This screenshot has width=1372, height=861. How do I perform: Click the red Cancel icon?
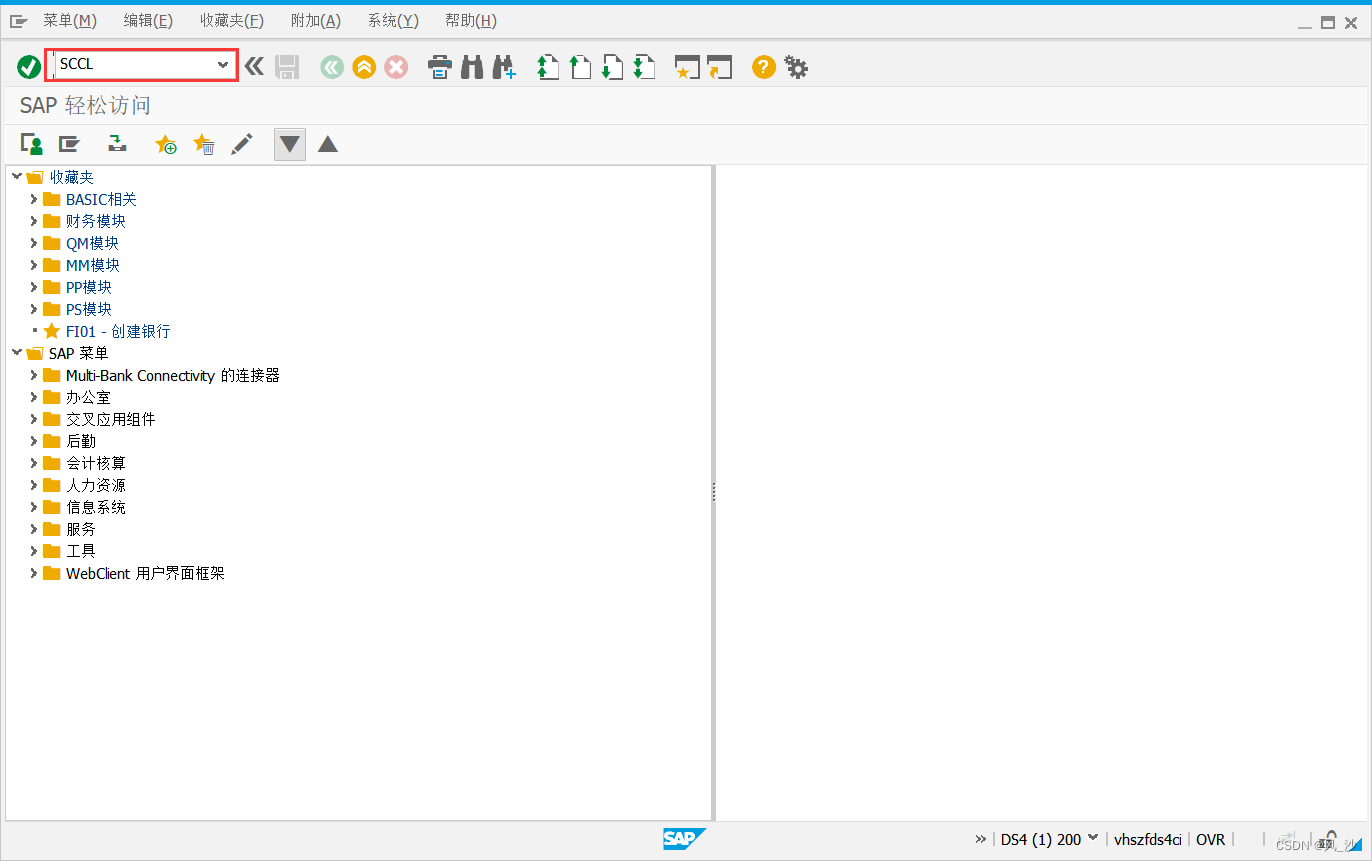(396, 67)
